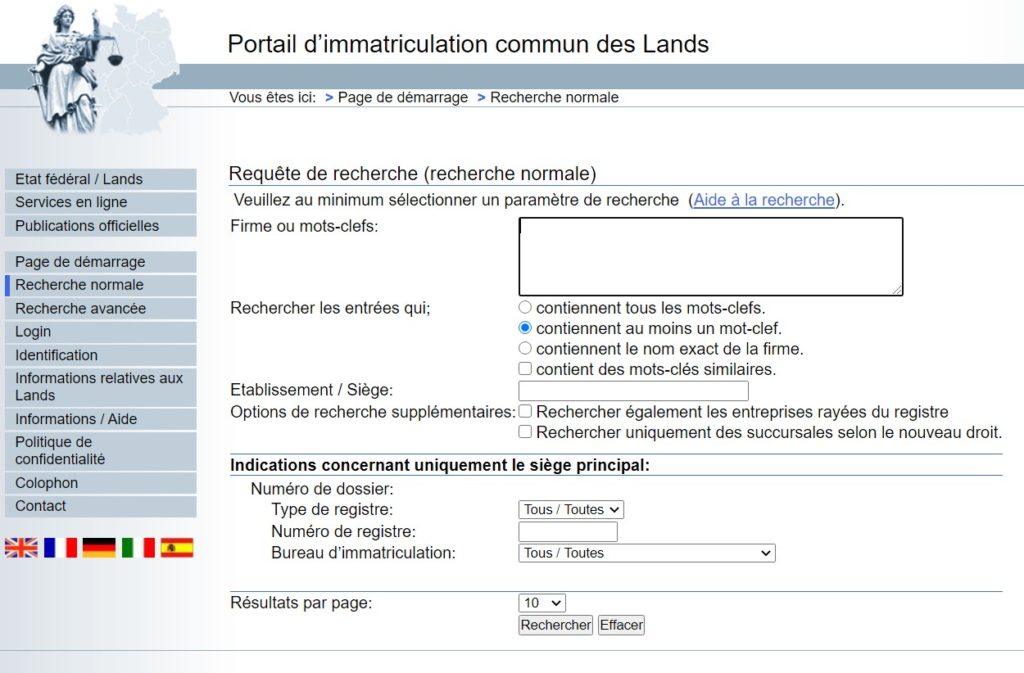
Task: Click the German flag language icon
Action: tap(99, 547)
